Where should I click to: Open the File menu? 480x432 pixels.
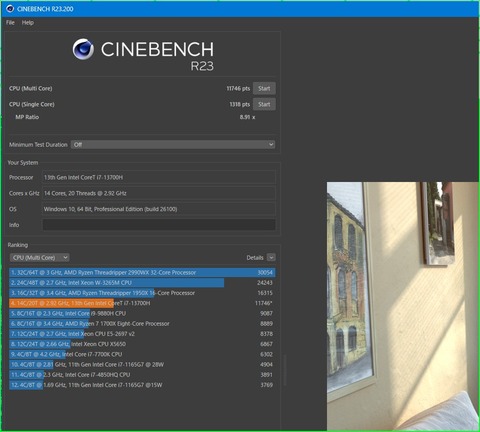click(10, 23)
